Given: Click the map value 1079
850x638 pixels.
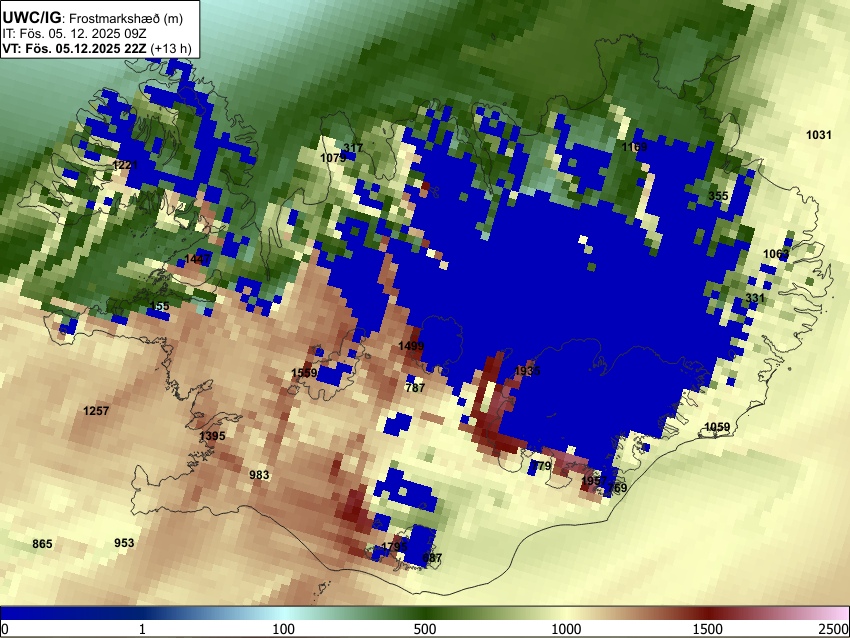Looking at the screenshot, I should pyautogui.click(x=333, y=158).
